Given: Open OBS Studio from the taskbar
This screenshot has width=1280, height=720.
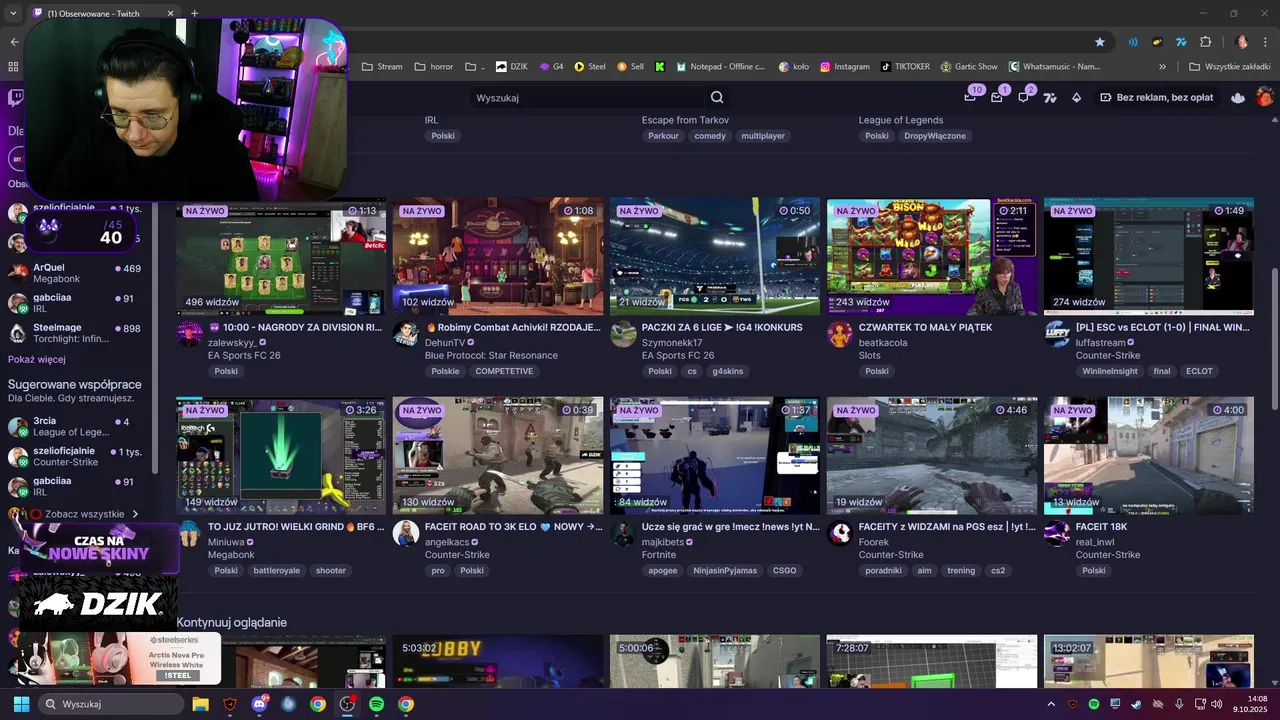Looking at the screenshot, I should (x=347, y=704).
